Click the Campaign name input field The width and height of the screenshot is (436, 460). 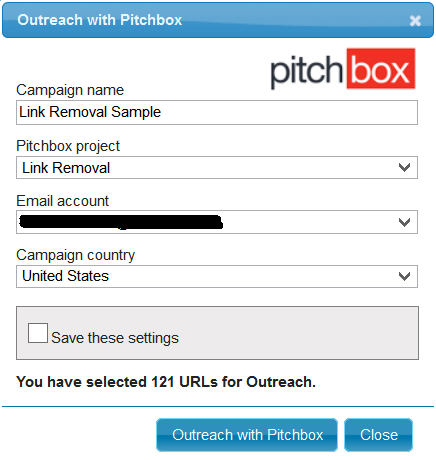click(217, 112)
